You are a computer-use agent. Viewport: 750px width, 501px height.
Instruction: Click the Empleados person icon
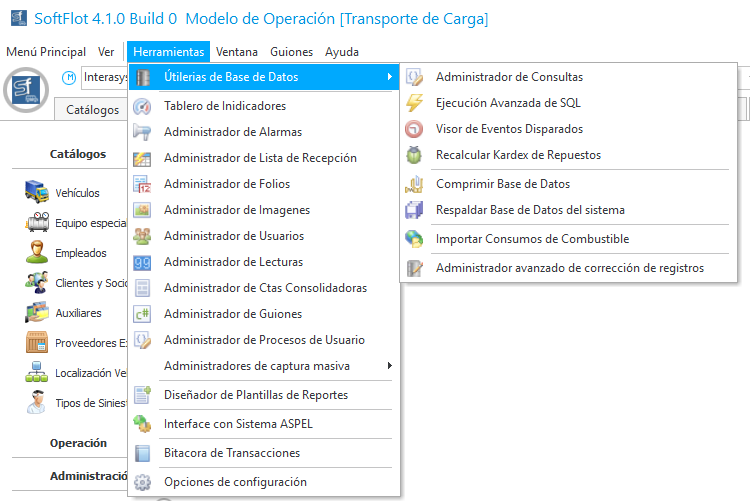[x=38, y=252]
